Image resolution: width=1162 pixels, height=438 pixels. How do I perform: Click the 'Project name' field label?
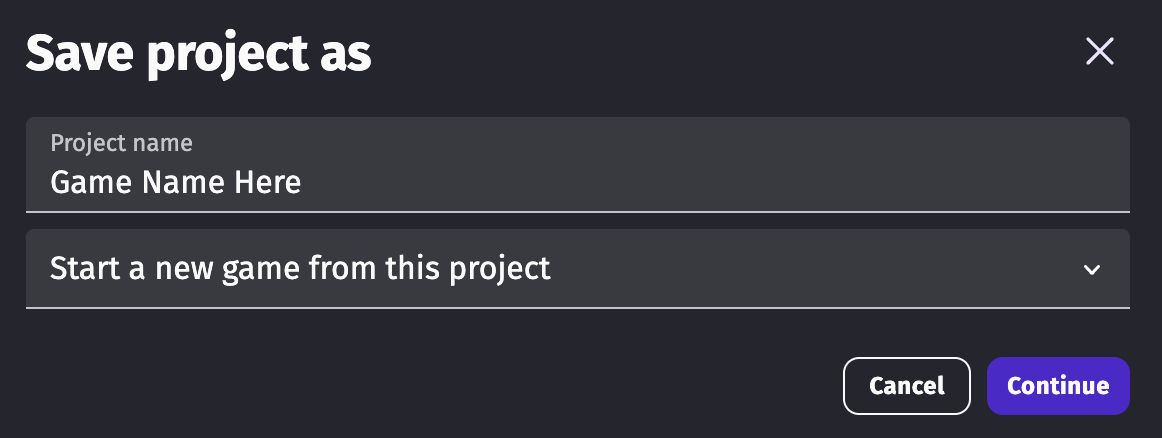pyautogui.click(x=121, y=143)
